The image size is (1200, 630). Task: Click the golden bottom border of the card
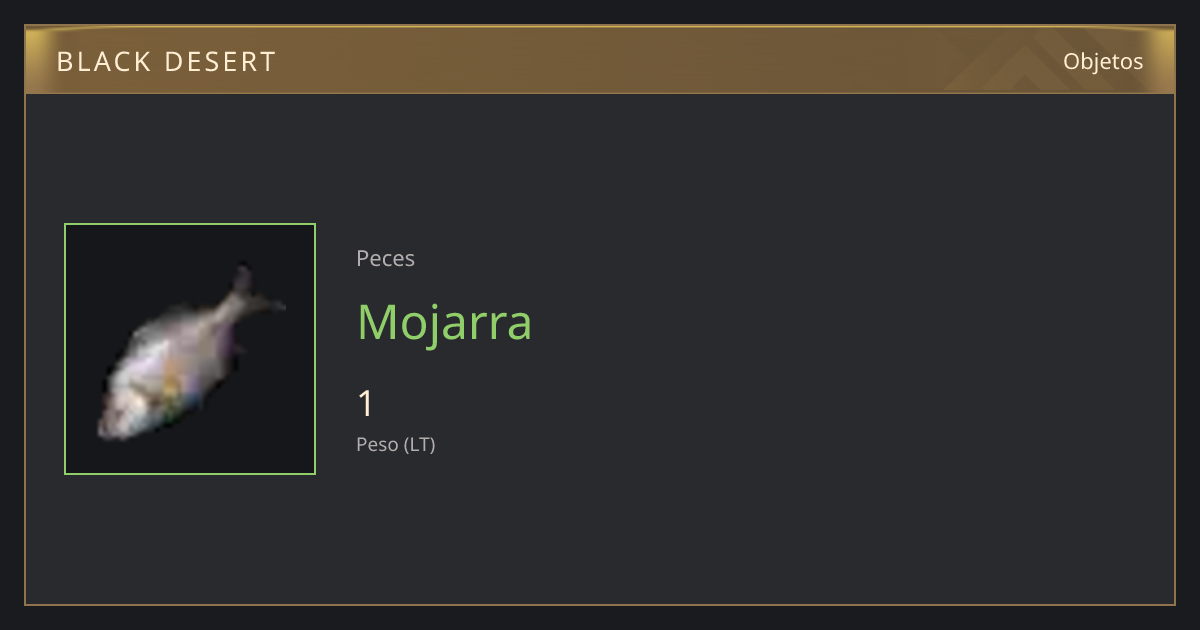[x=600, y=605]
